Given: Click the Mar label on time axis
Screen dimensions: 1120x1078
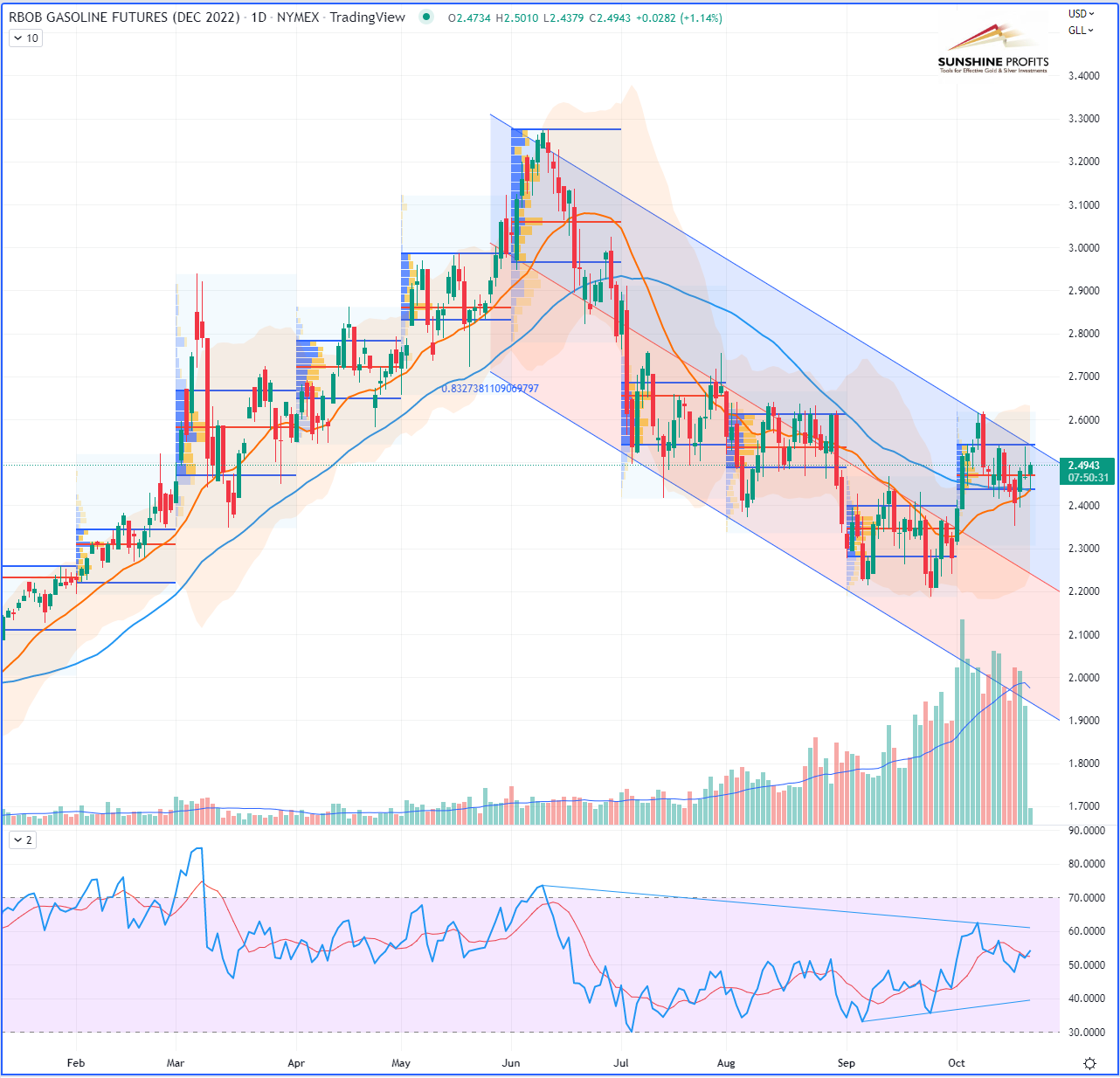Looking at the screenshot, I should [176, 1063].
